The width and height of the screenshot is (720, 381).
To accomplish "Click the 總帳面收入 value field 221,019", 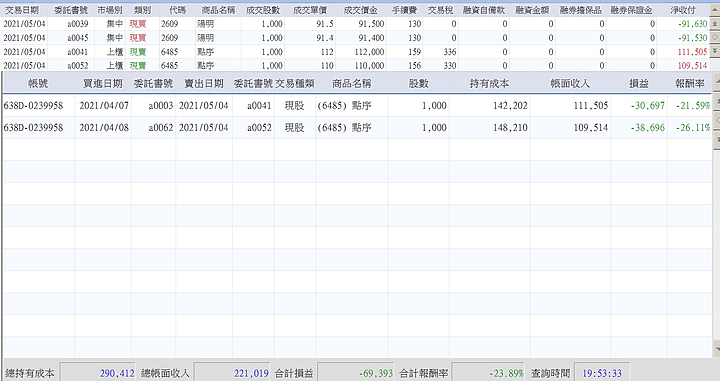I will pyautogui.click(x=232, y=373).
